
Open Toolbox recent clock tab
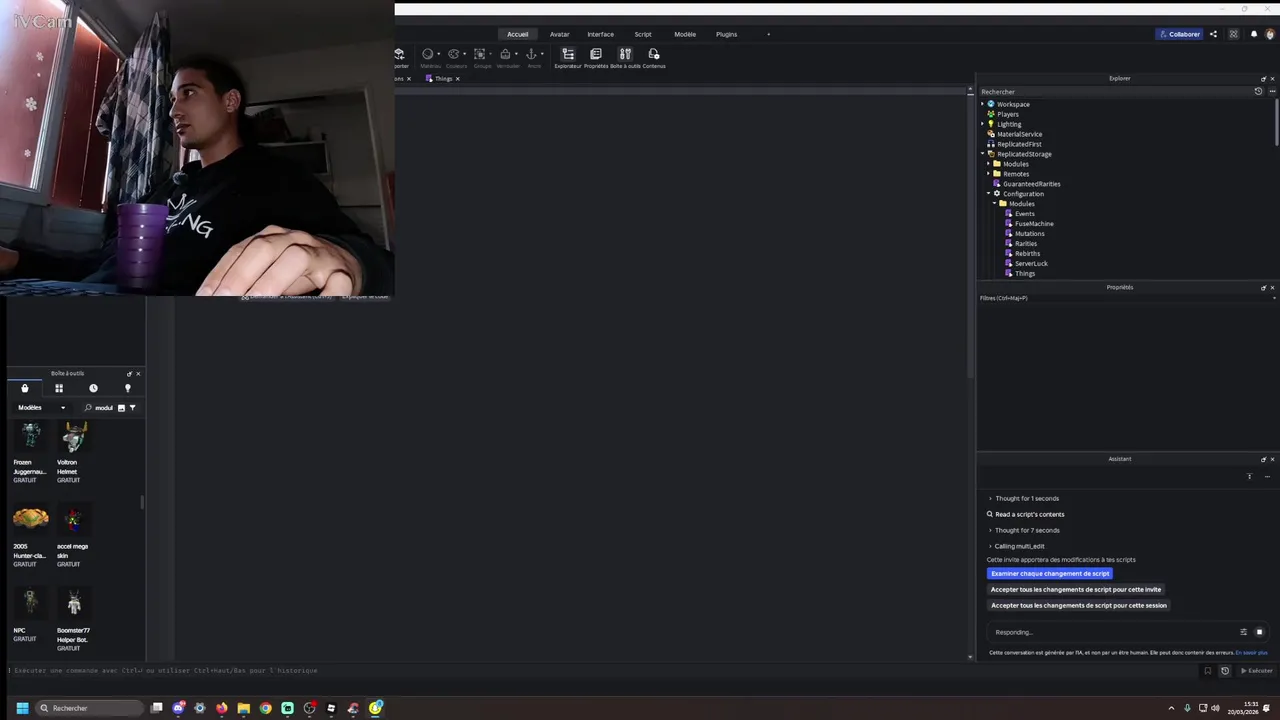tap(93, 388)
